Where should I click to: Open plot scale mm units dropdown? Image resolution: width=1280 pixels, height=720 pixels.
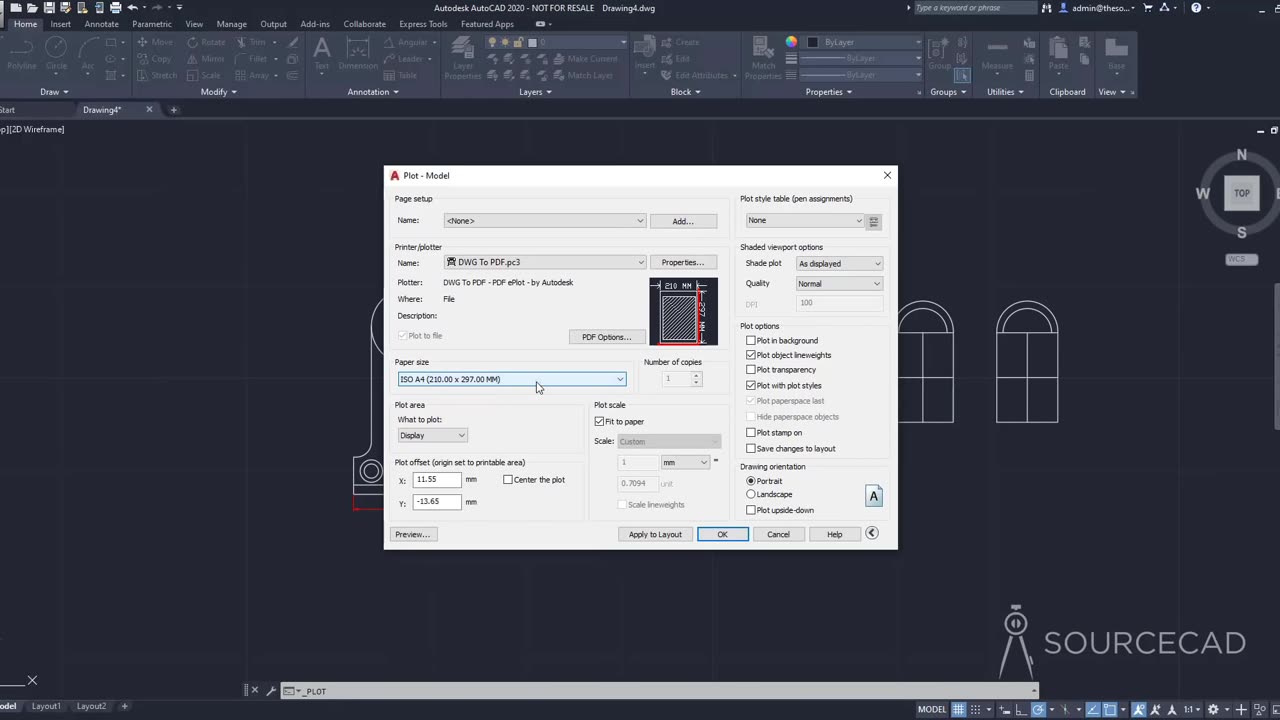pos(686,462)
